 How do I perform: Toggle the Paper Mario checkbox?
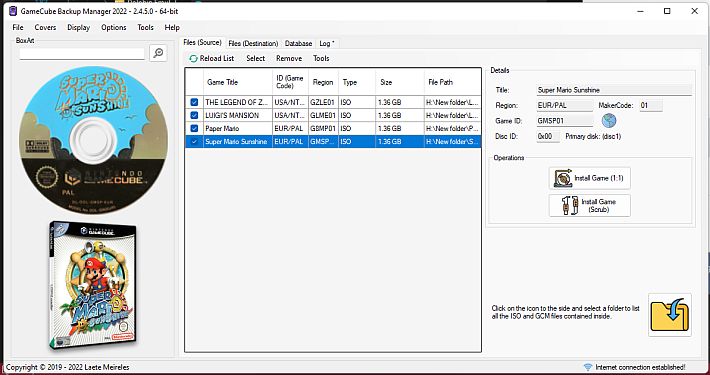(194, 129)
